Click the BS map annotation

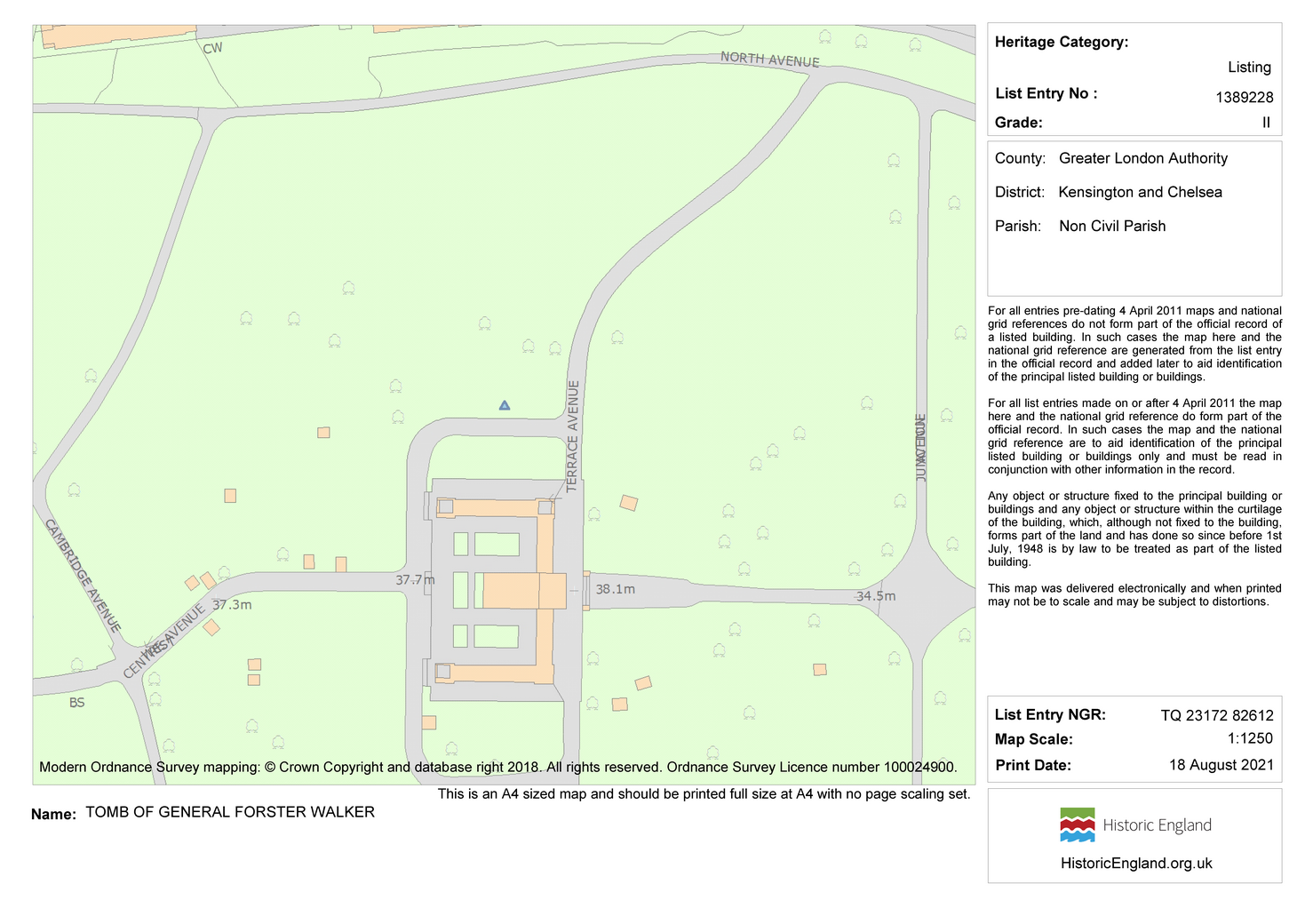77,703
